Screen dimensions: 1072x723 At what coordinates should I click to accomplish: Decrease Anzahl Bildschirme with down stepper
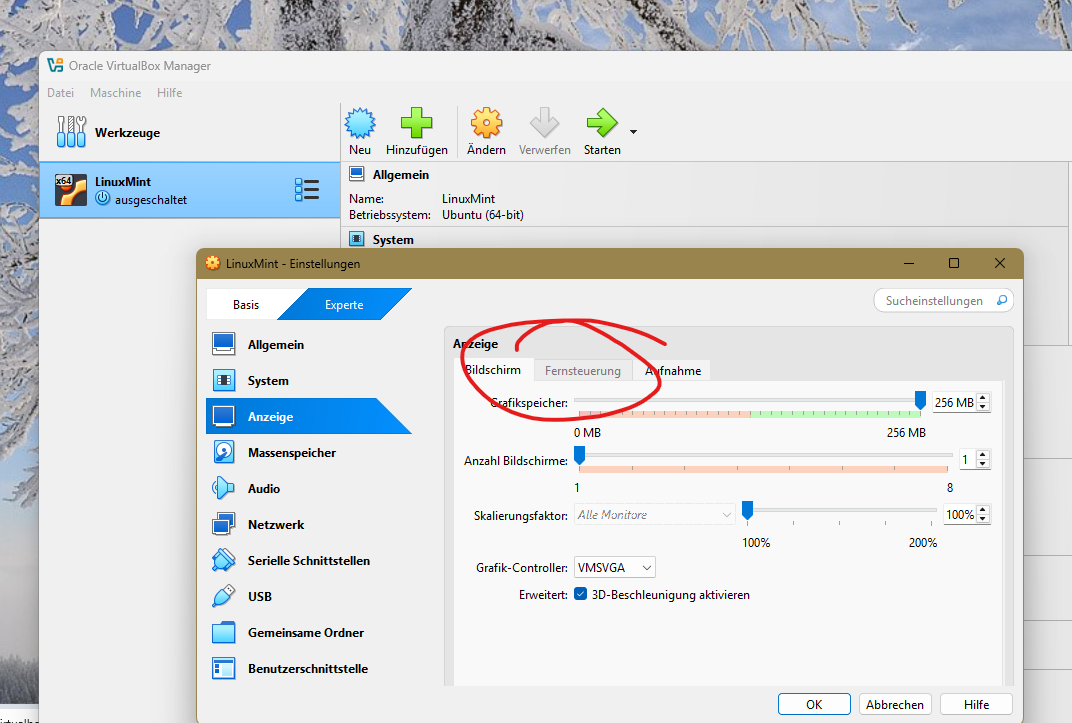pos(983,464)
